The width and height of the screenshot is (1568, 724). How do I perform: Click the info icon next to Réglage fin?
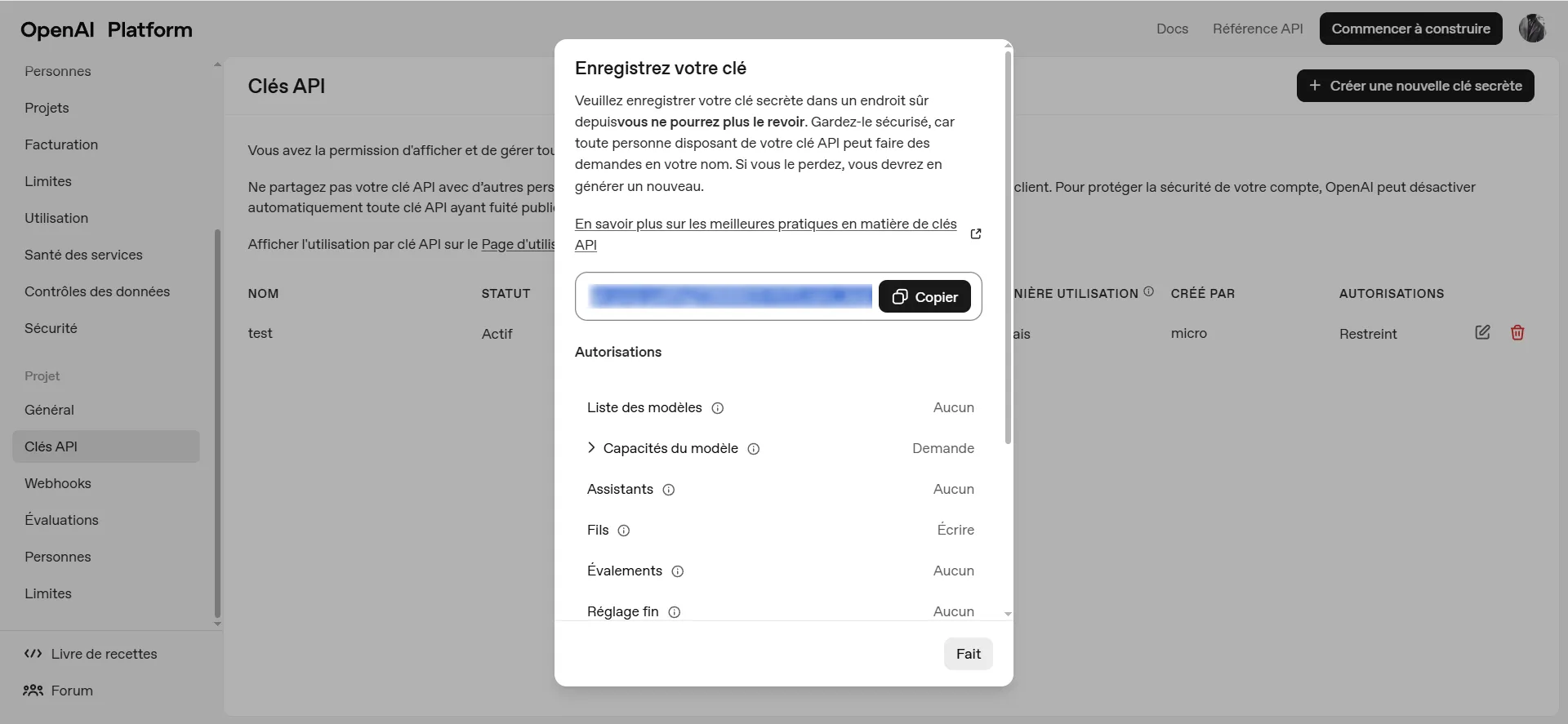674,612
